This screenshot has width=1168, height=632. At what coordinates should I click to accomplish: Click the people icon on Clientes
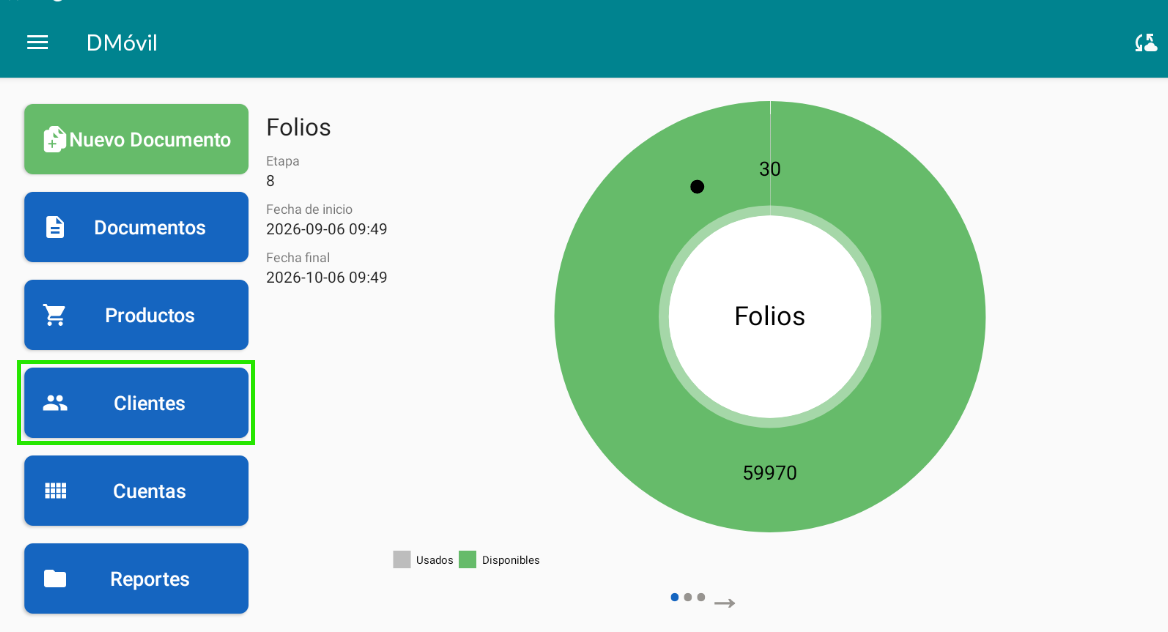coord(55,403)
